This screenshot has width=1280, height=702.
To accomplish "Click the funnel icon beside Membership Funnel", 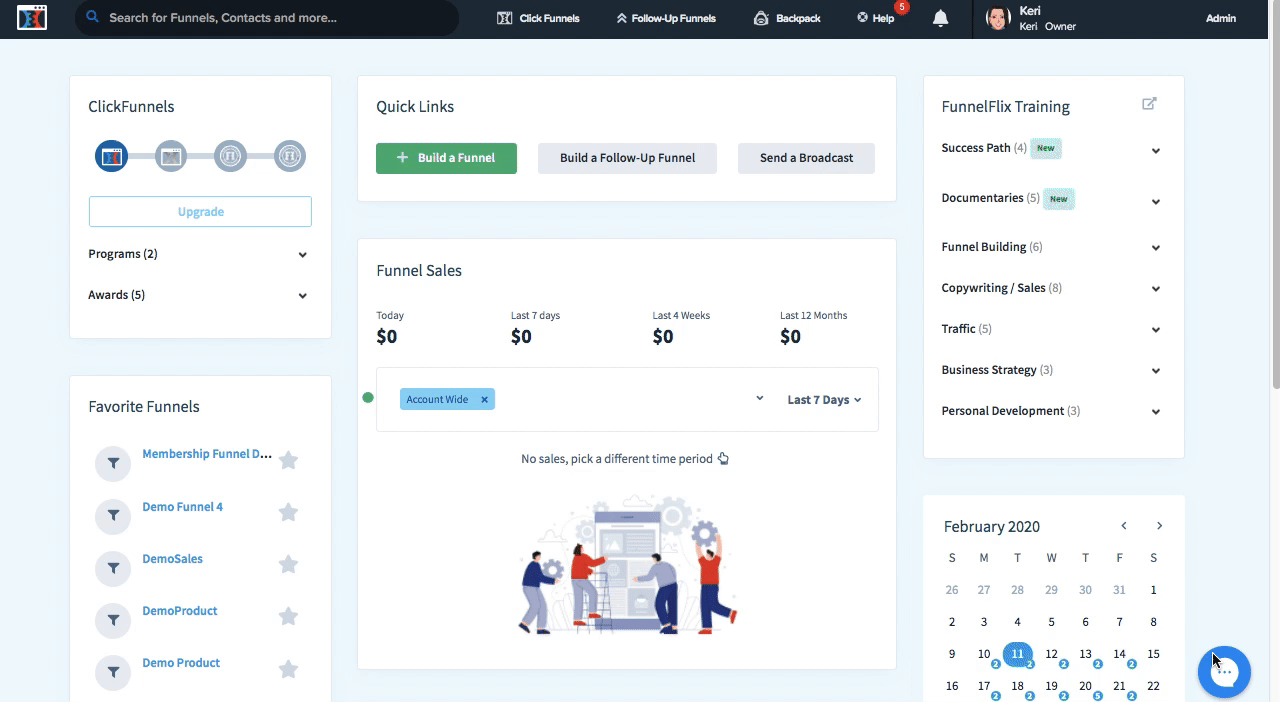I will coord(113,464).
